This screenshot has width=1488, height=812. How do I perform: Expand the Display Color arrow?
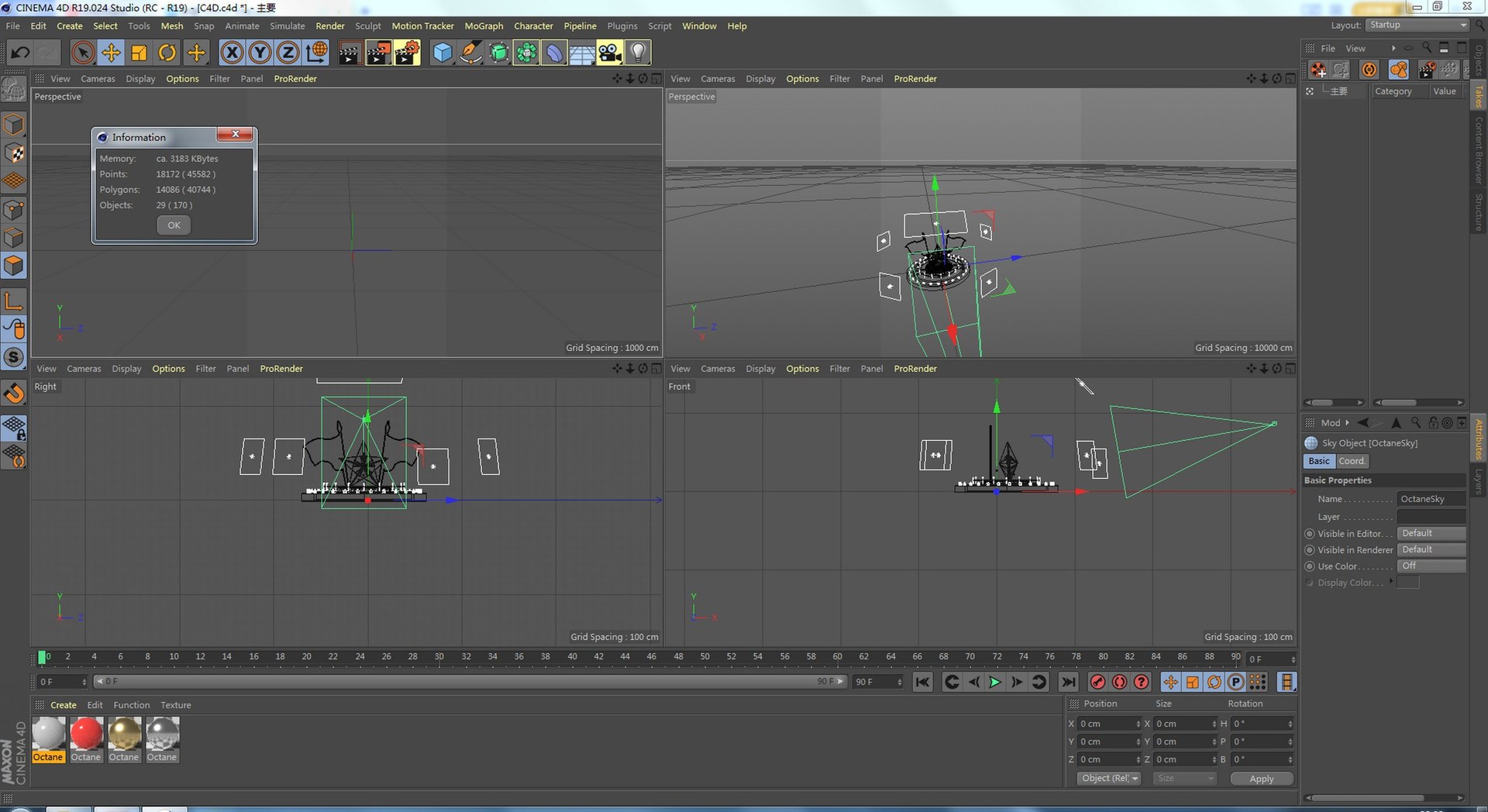click(x=1391, y=581)
